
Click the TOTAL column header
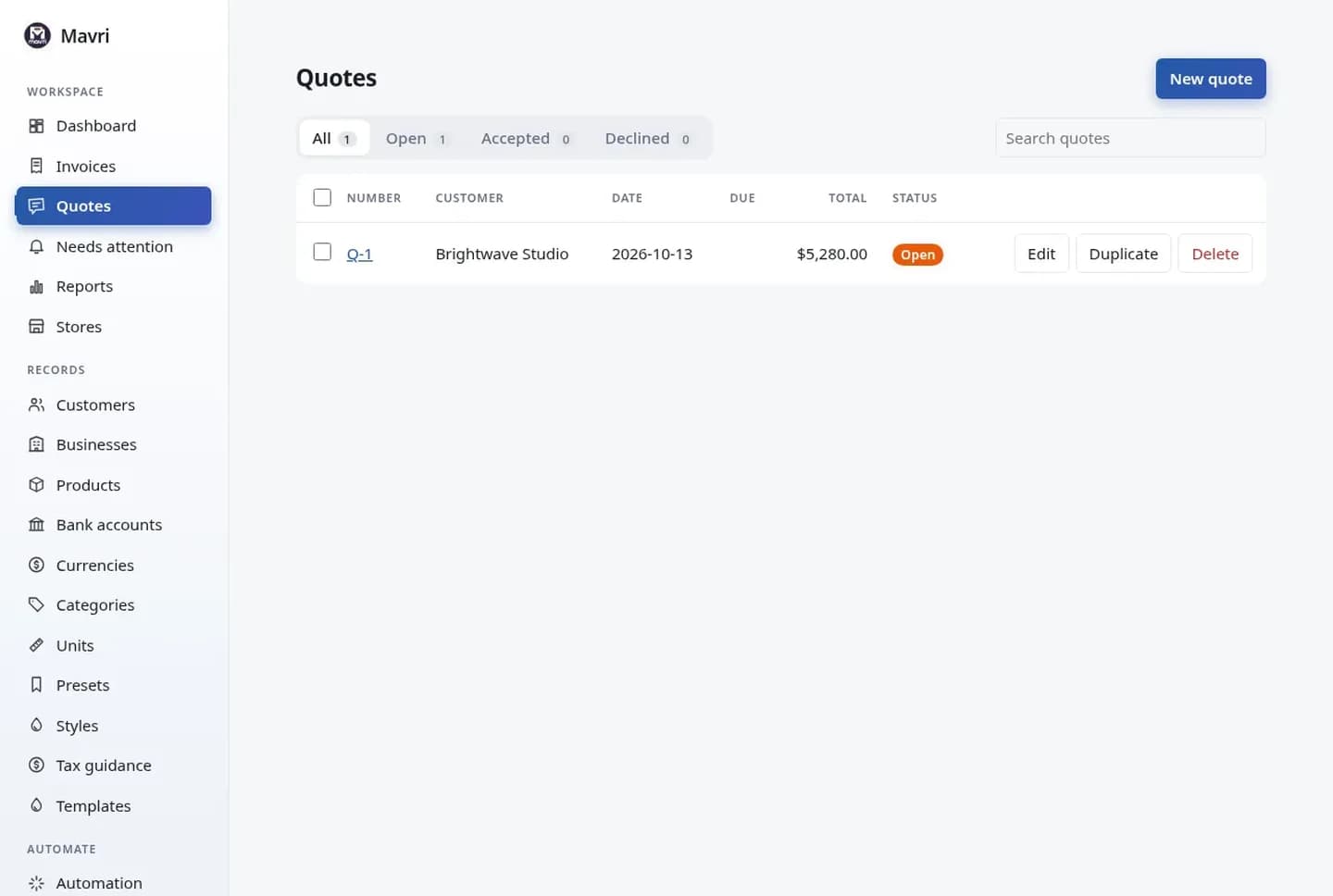click(847, 198)
